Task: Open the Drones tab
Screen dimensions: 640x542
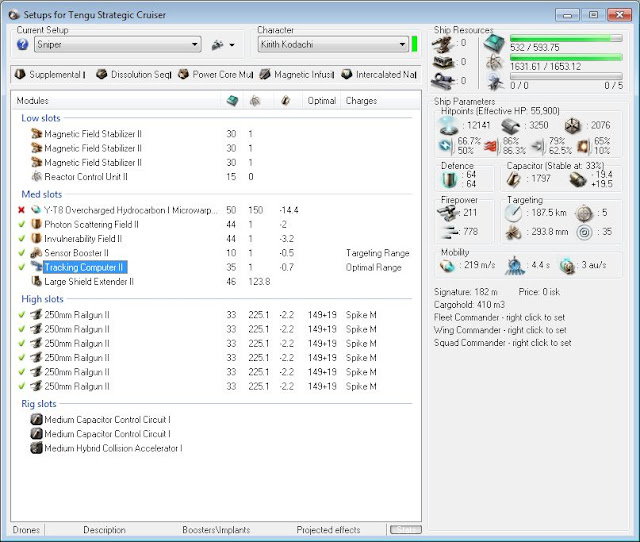Action: click(26, 530)
